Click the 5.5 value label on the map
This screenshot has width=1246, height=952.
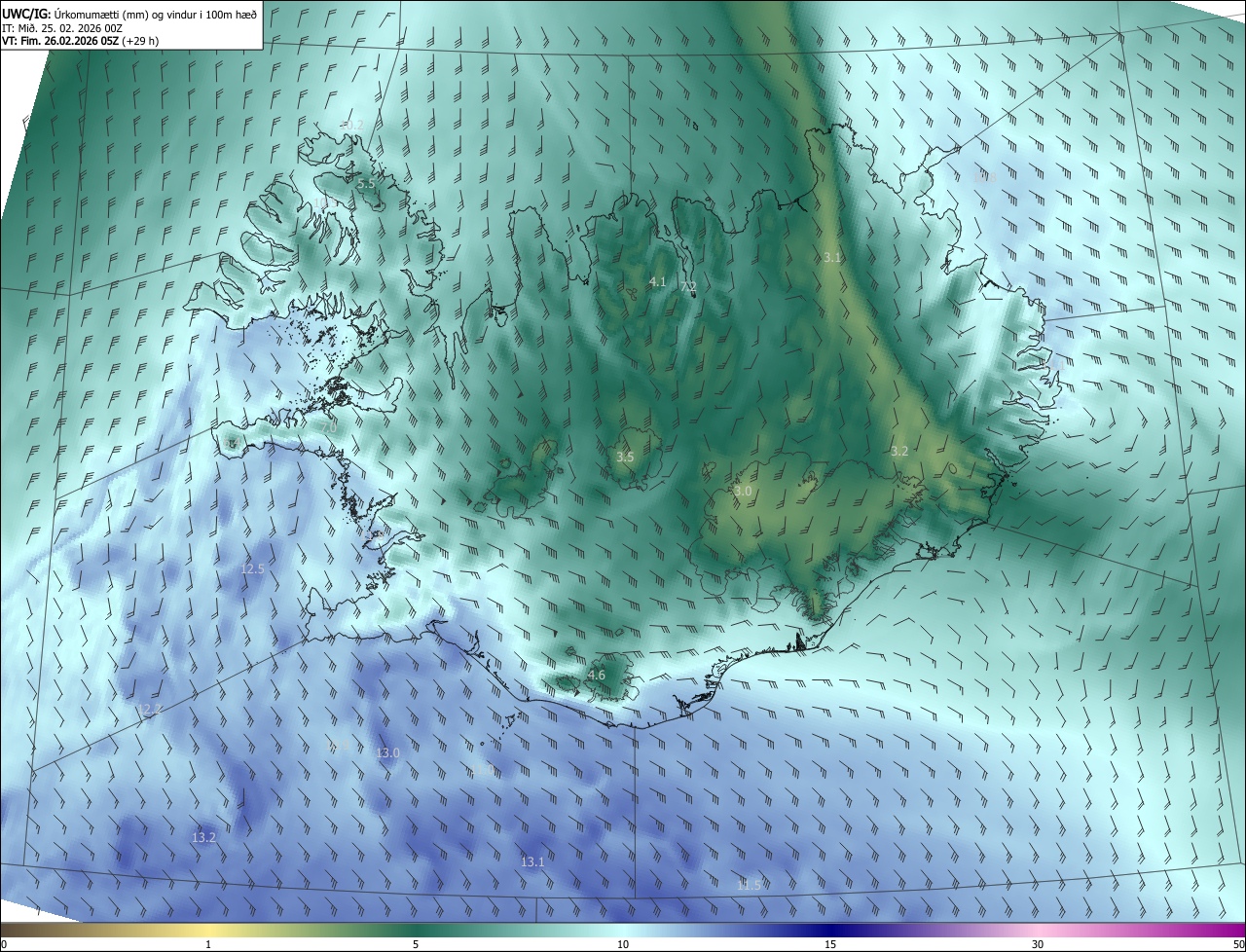click(x=366, y=183)
